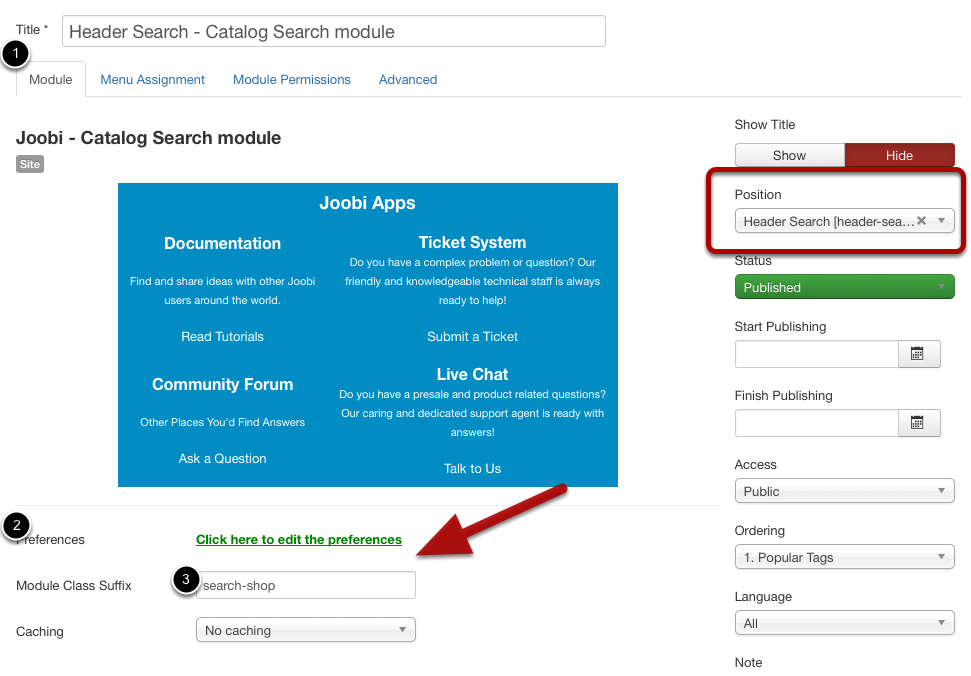Screen dimensions: 971x676
Task: Switch to the Module tab
Action: click(x=51, y=80)
